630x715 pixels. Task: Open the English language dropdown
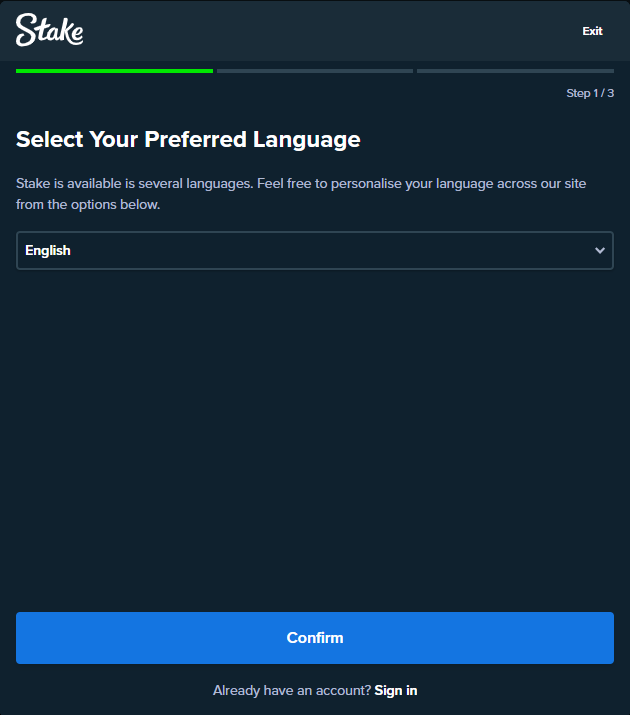tap(315, 250)
